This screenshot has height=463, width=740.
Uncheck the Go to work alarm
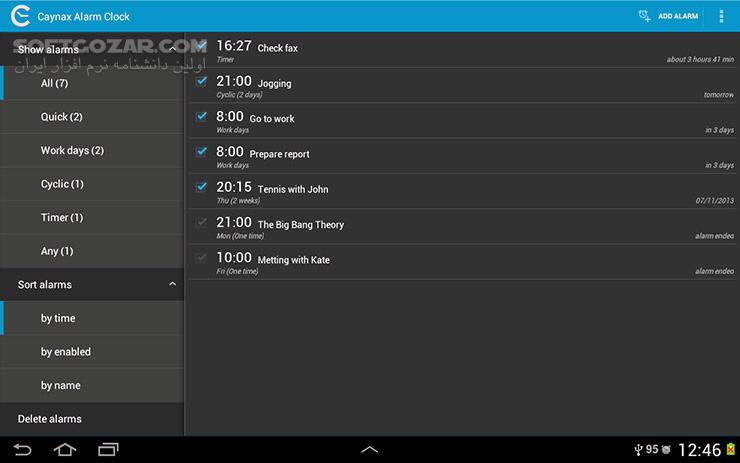[x=202, y=116]
